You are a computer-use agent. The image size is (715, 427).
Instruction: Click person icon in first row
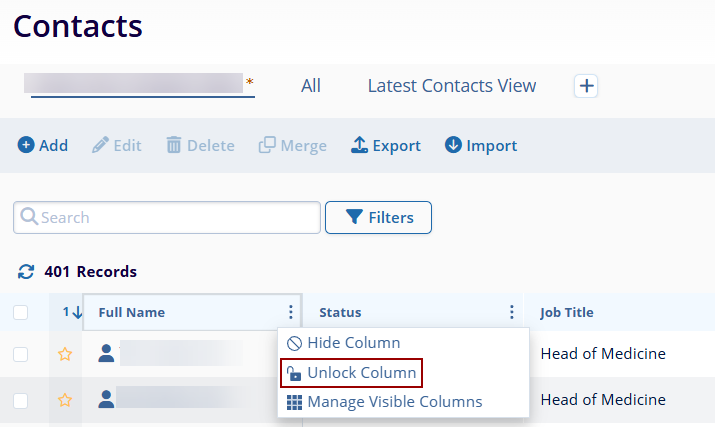[x=106, y=353]
